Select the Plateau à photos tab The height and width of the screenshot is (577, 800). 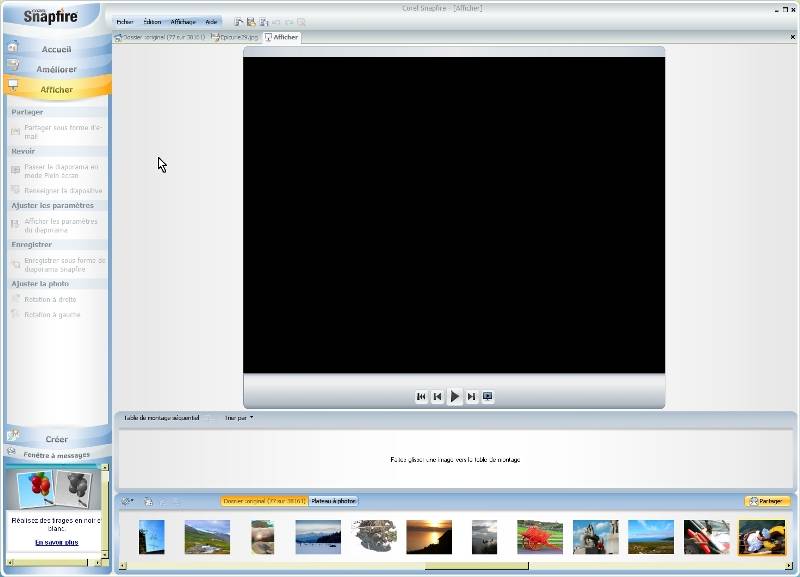click(333, 501)
